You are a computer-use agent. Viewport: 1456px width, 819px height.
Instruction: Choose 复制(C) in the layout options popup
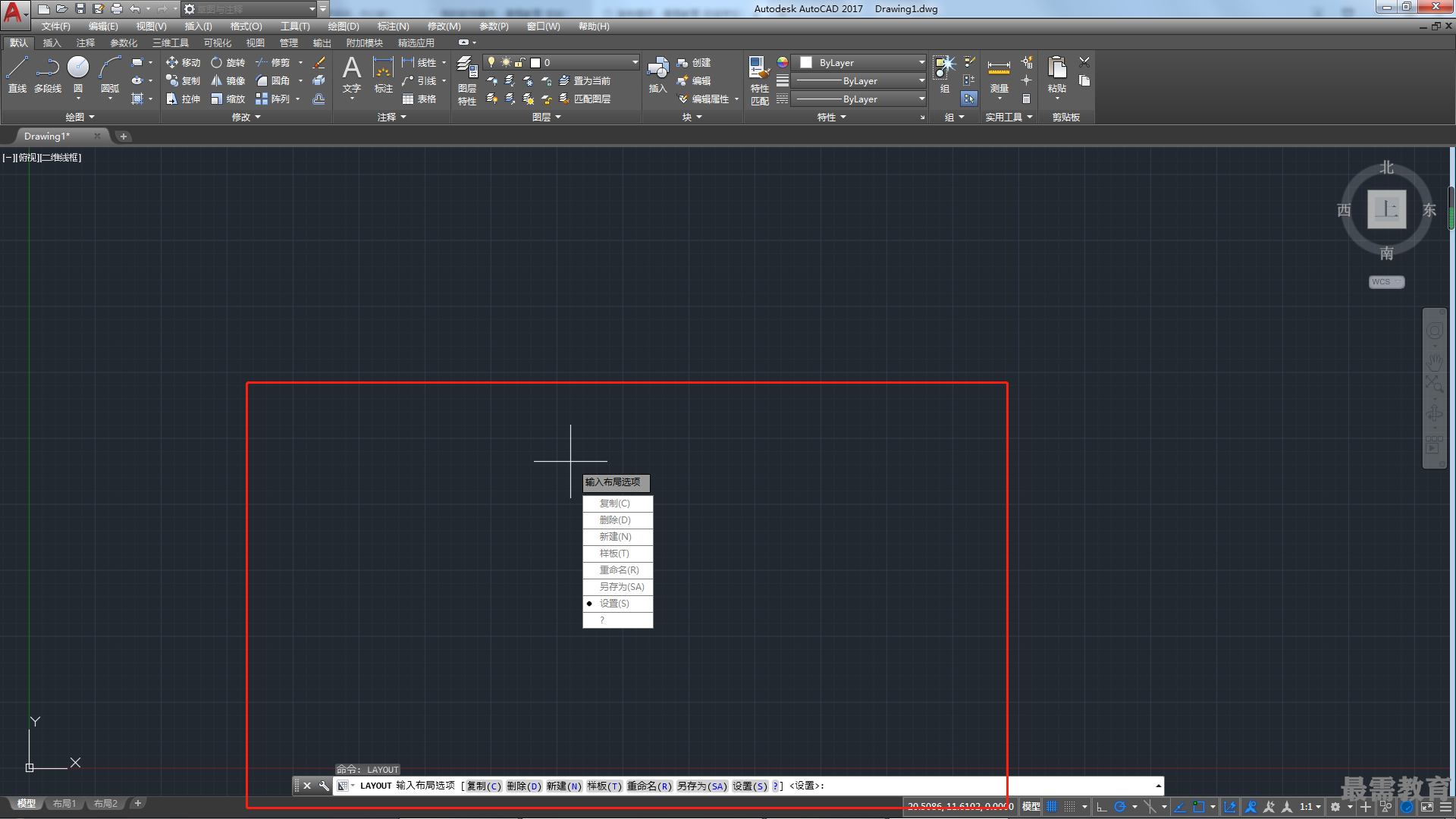[x=617, y=504]
